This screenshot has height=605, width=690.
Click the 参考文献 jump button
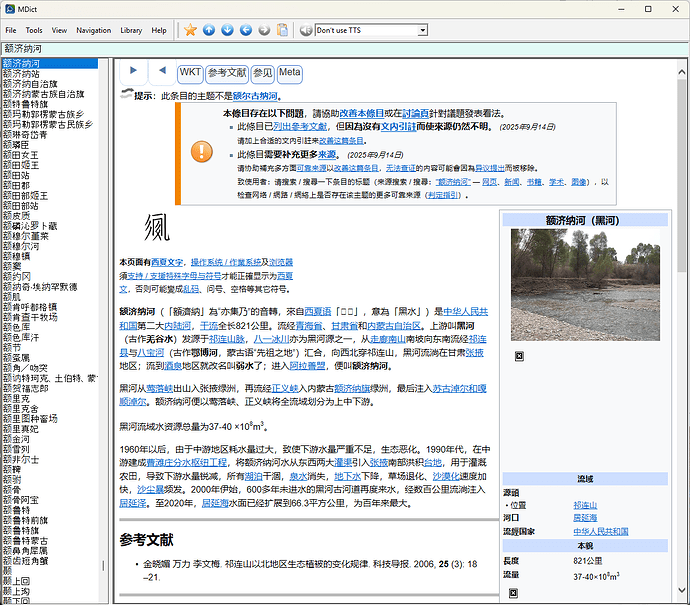pyautogui.click(x=227, y=73)
